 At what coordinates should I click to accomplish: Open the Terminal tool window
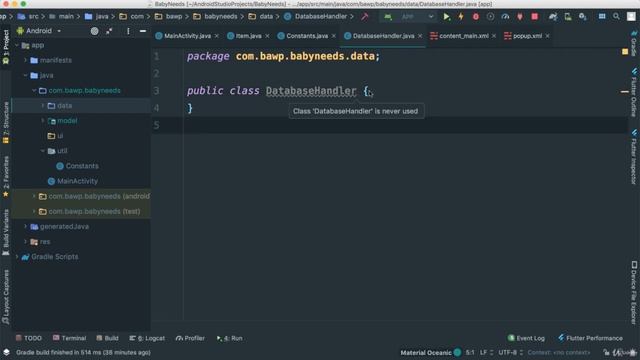pos(69,338)
